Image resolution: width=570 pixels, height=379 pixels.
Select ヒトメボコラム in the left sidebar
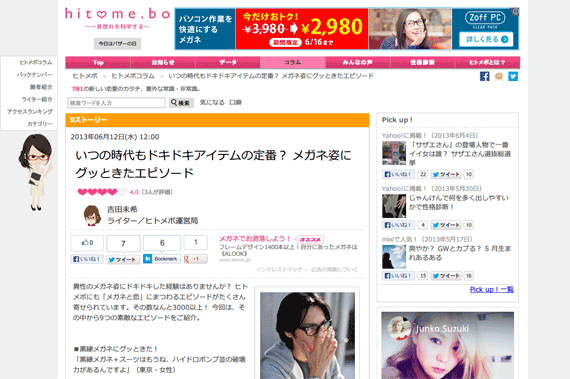36,63
